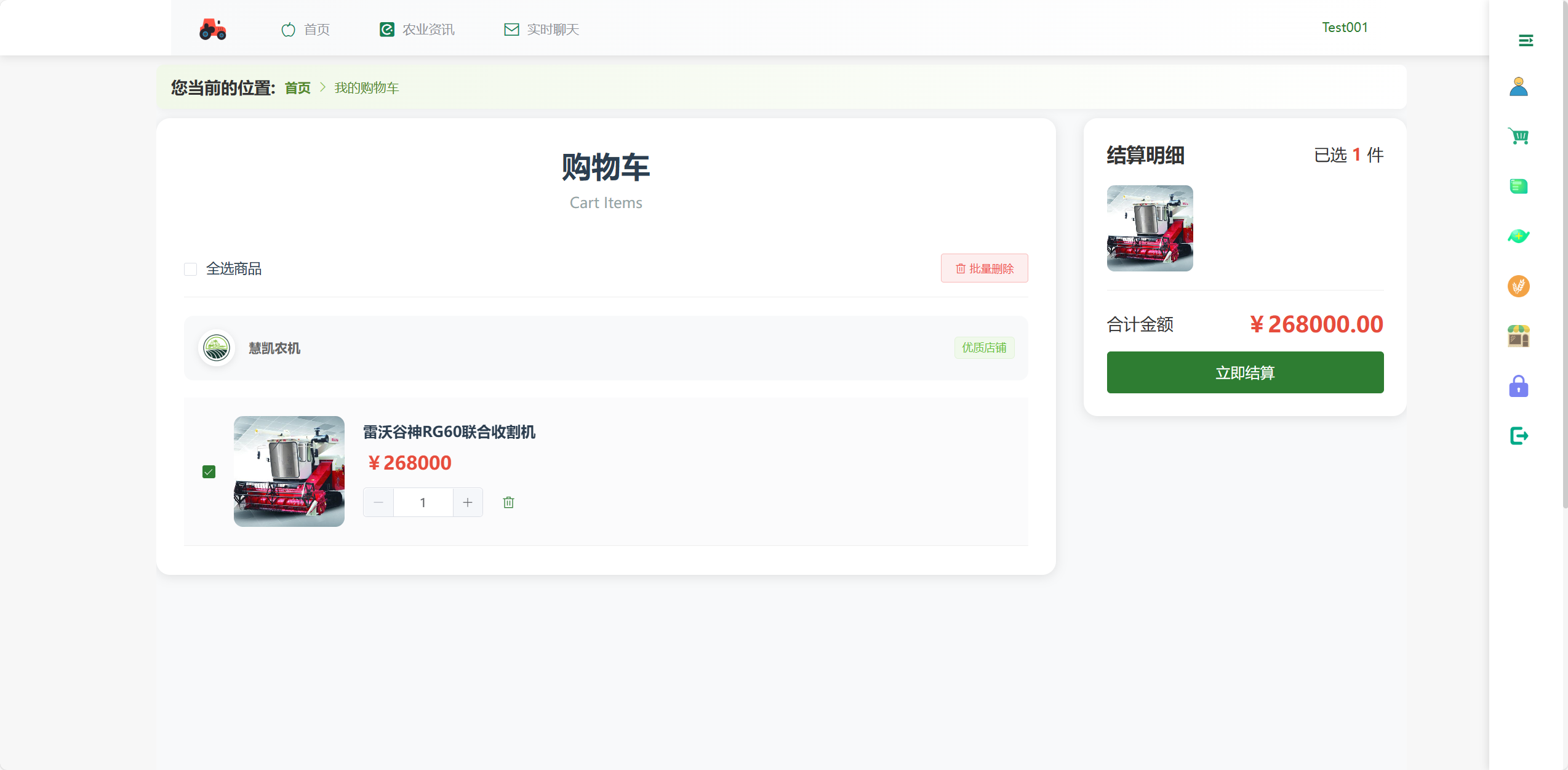Open the user profile sidebar icon

click(1519, 87)
